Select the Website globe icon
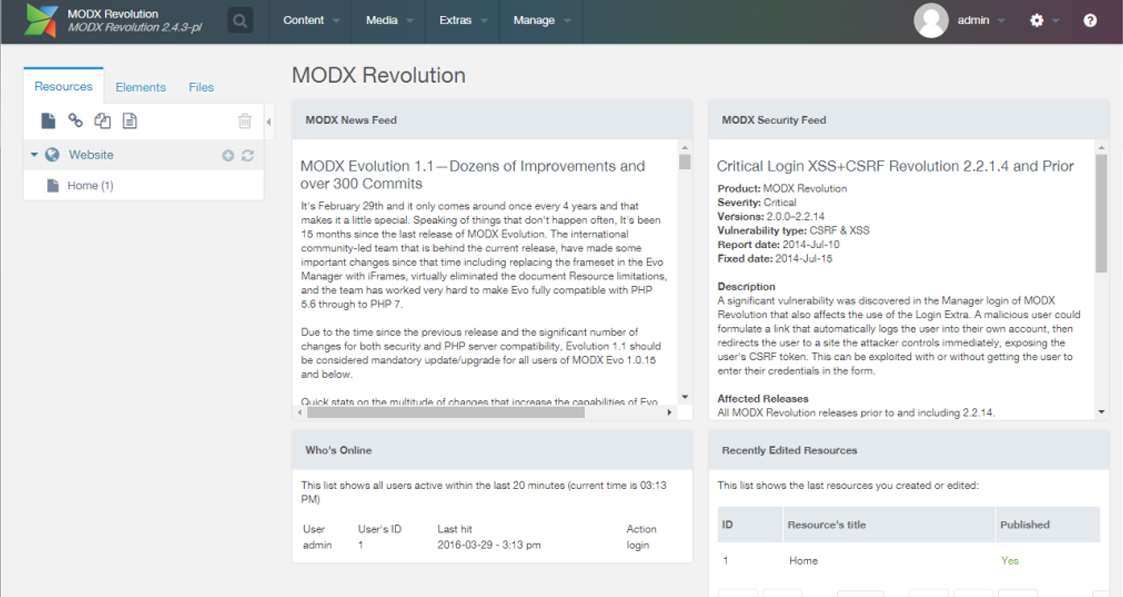Viewport: 1123px width, 597px height. [52, 155]
